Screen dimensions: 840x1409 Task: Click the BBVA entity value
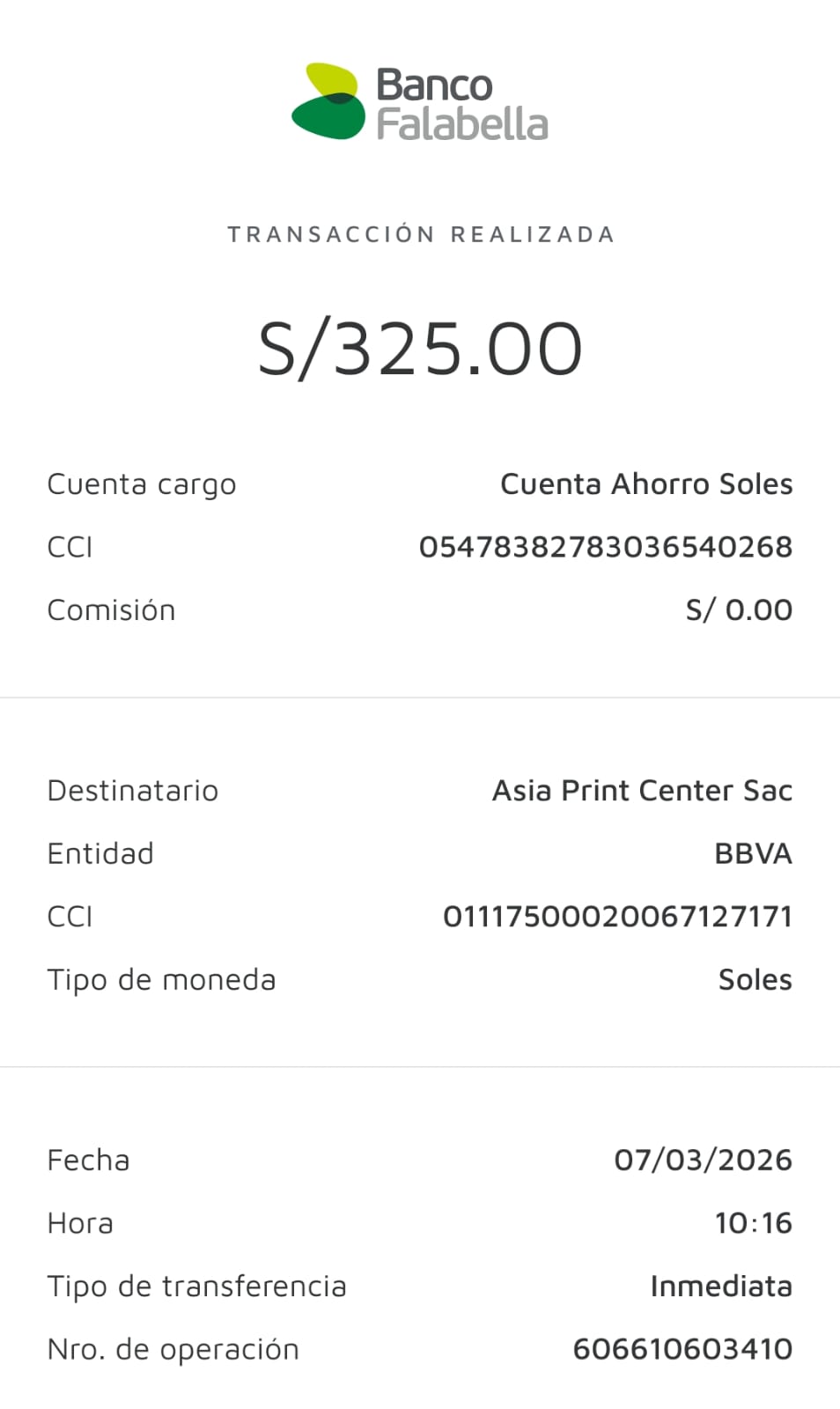click(753, 853)
